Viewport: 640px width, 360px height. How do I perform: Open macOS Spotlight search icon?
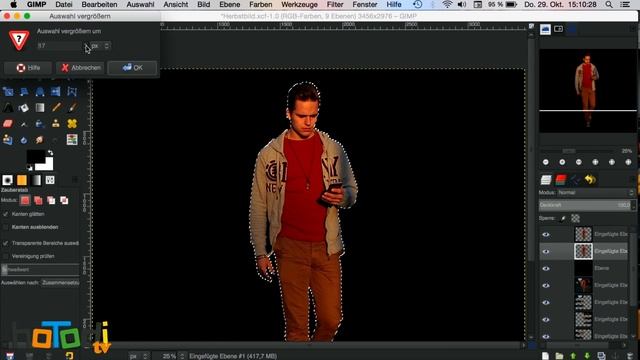(609, 4)
